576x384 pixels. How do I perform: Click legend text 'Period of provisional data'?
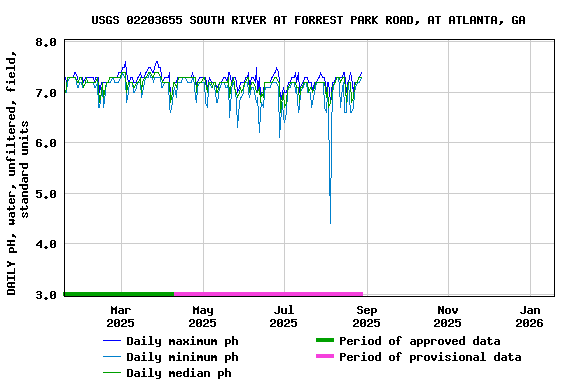430,357
